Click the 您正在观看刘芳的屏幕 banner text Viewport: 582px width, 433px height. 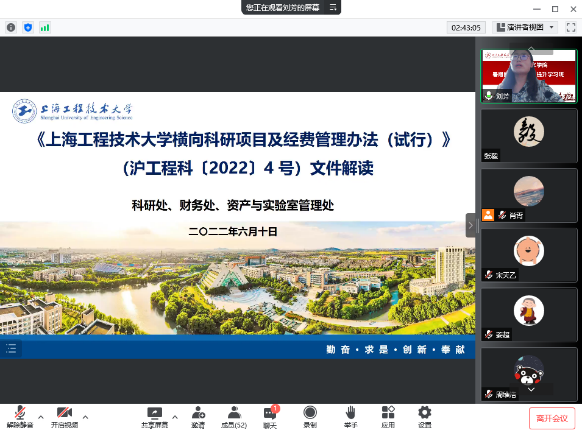(x=282, y=7)
